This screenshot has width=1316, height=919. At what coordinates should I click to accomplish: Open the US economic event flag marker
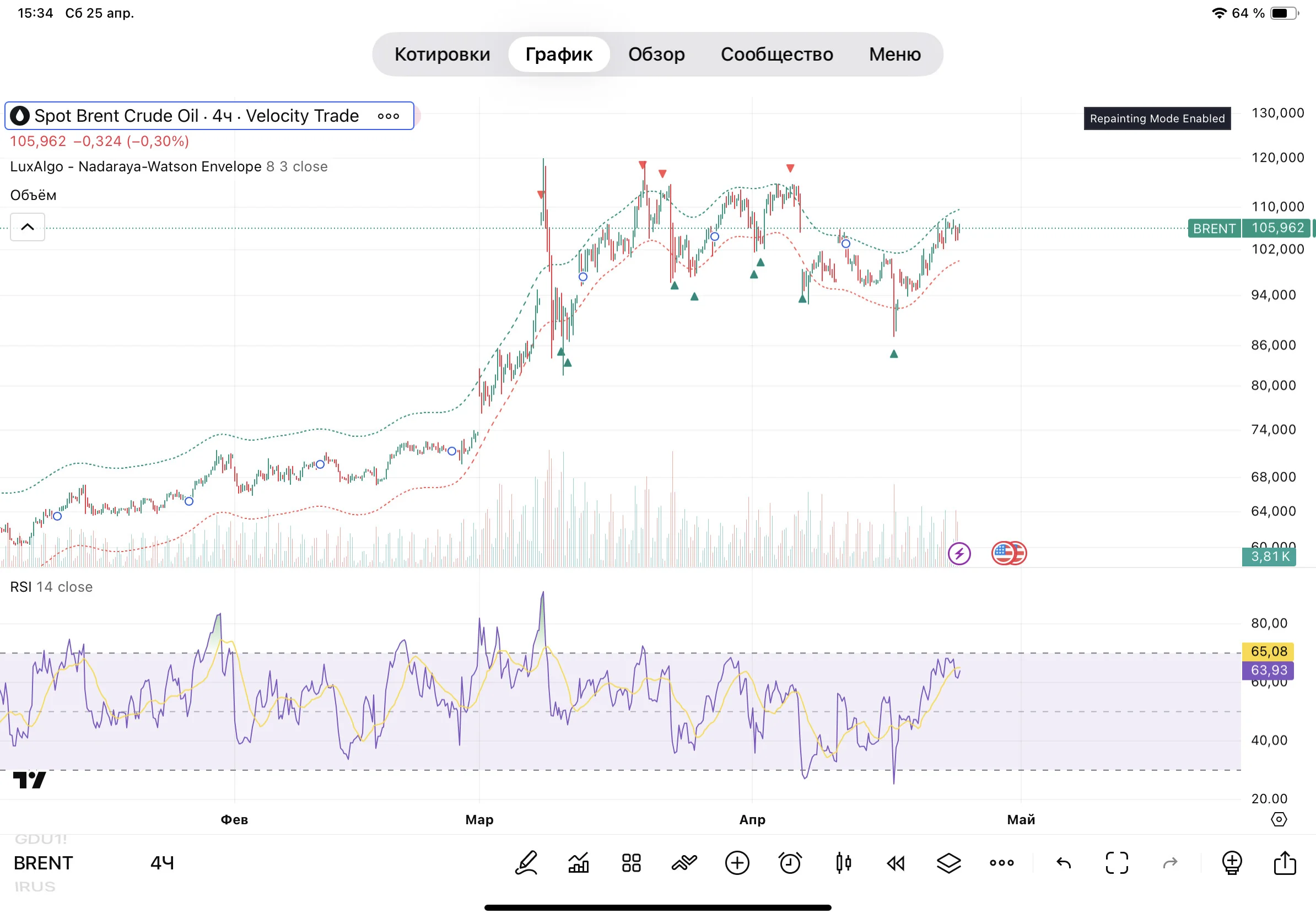1008,554
